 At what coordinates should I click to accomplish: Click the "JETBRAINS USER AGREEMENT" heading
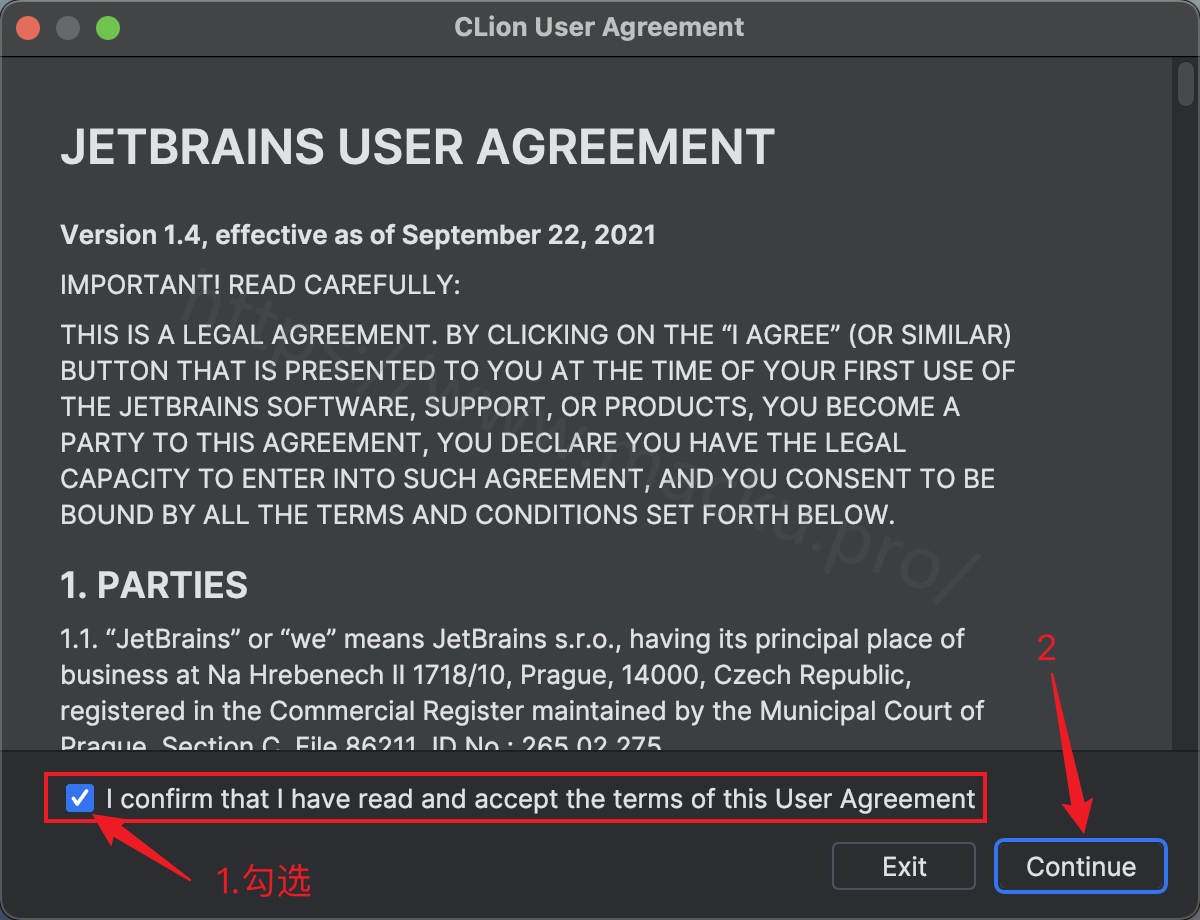pyautogui.click(x=418, y=147)
